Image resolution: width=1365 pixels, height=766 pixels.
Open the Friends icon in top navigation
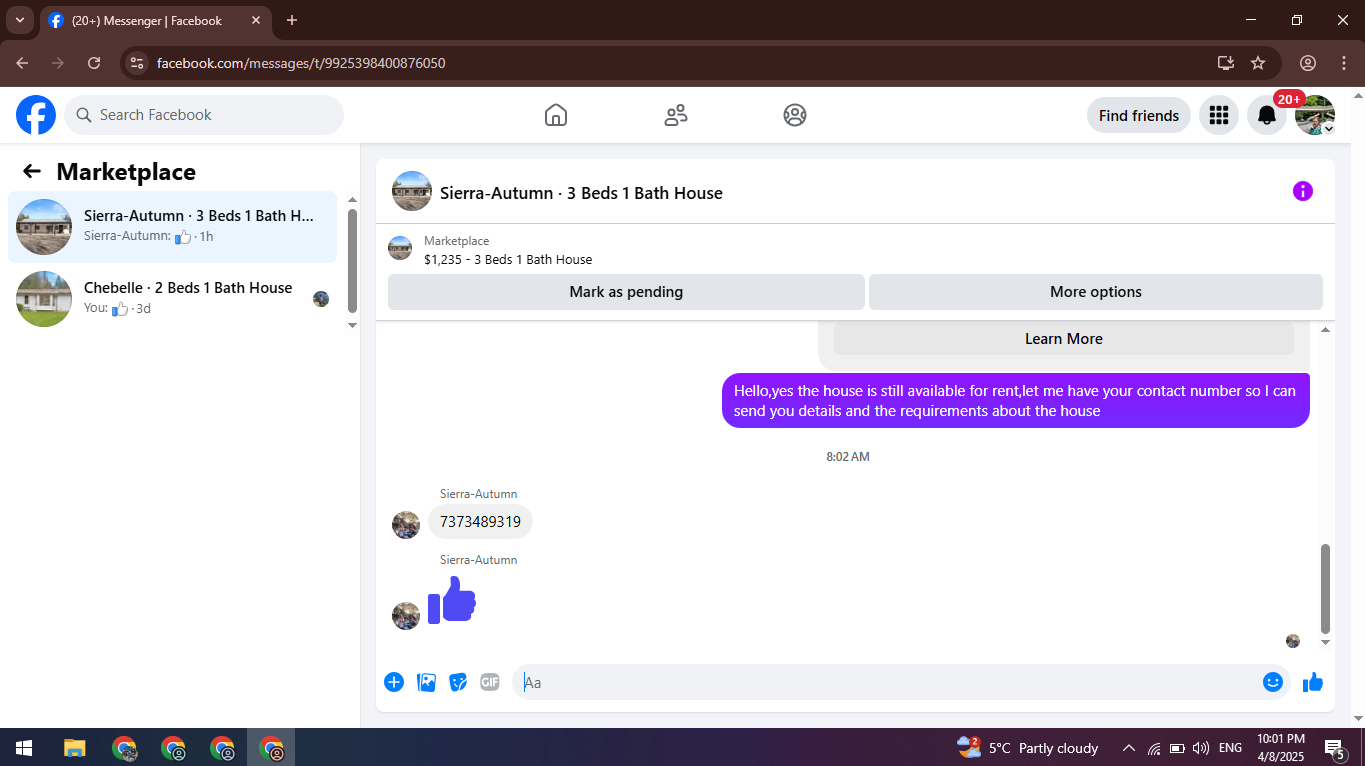click(x=676, y=115)
